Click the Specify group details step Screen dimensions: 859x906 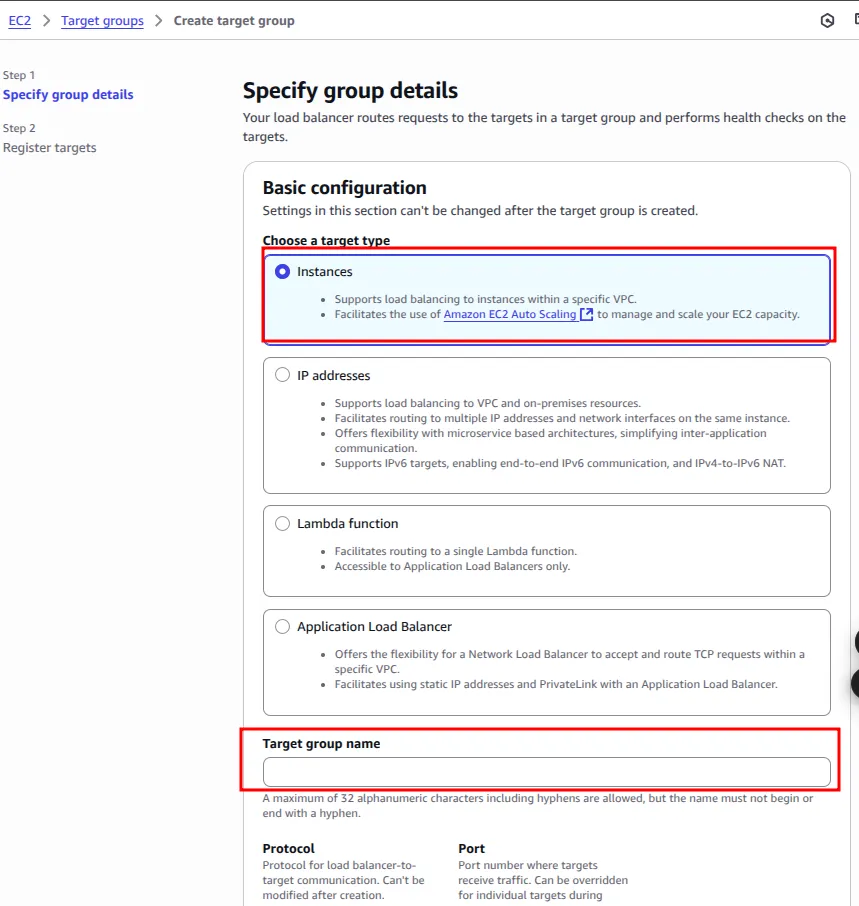68,95
